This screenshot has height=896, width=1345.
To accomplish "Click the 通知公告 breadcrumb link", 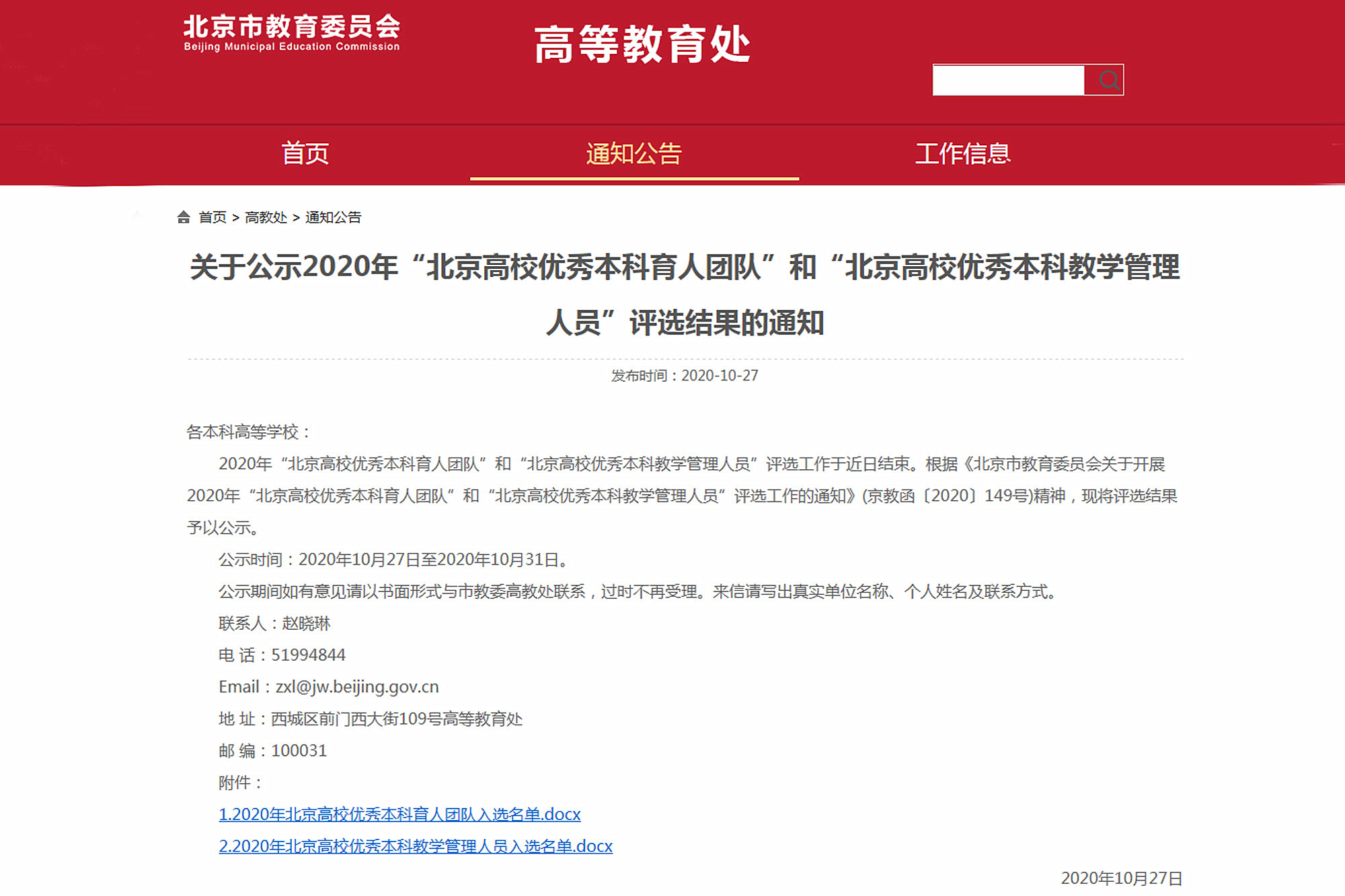I will pos(334,217).
